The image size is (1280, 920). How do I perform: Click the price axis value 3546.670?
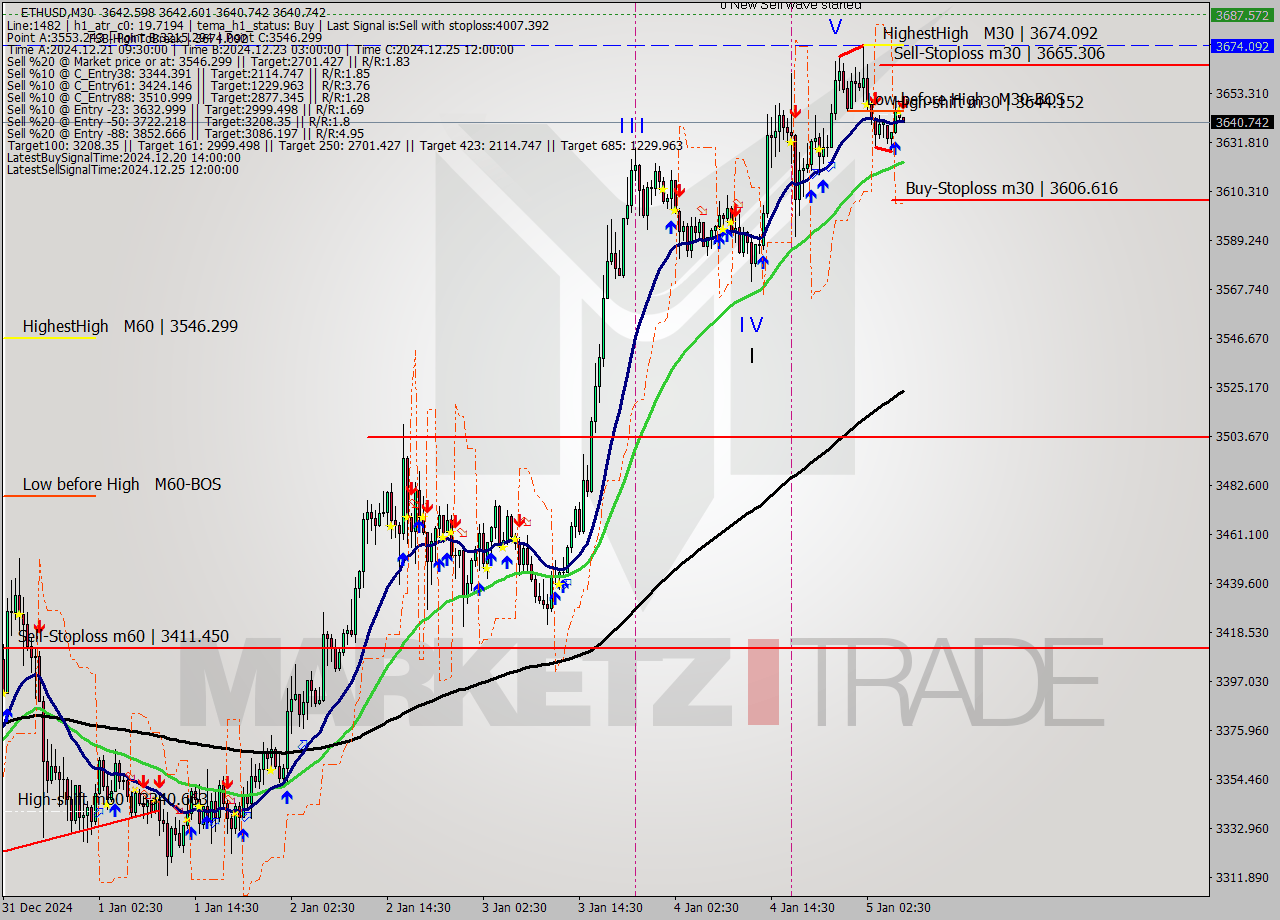click(1241, 338)
